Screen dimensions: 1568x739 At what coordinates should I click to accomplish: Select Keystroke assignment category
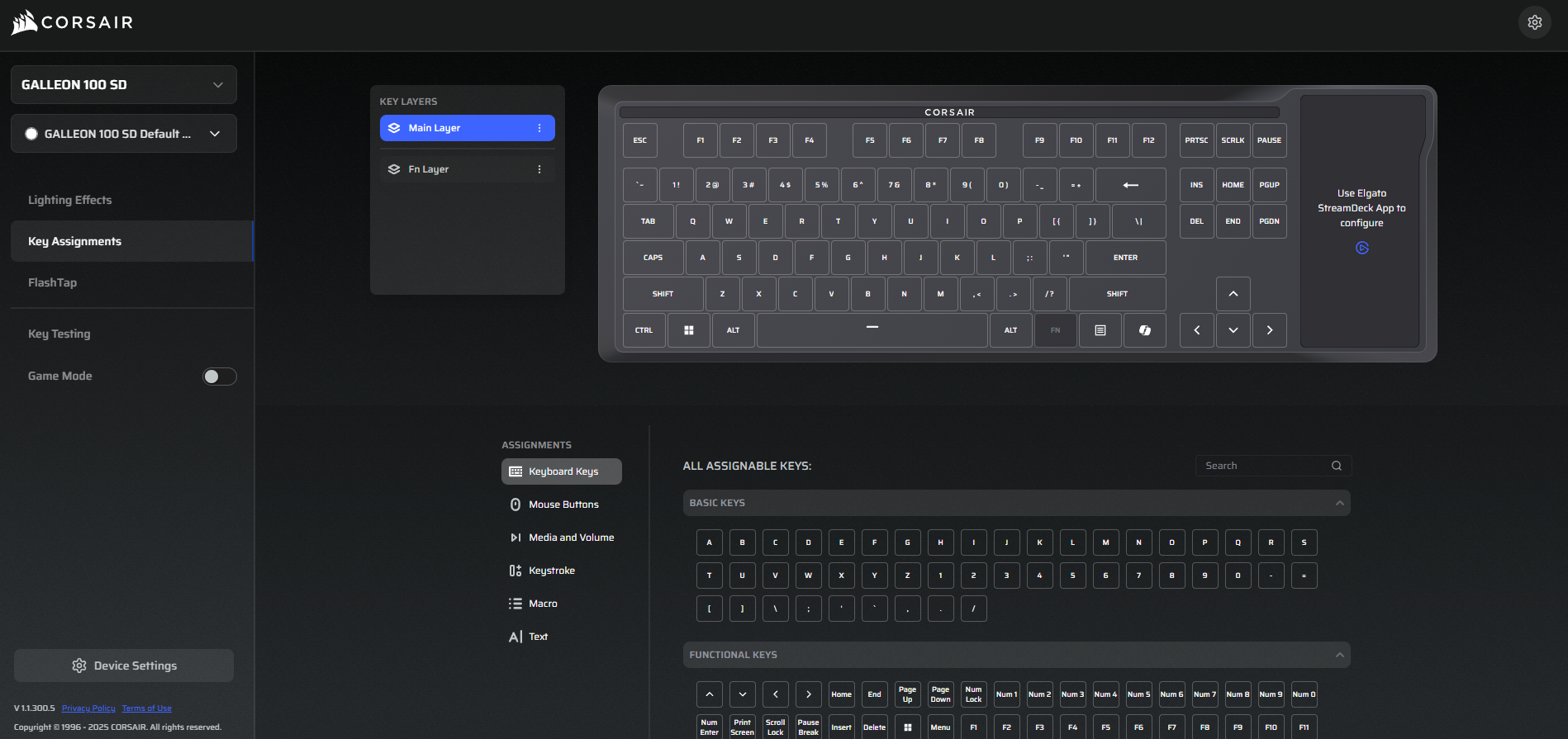coord(562,571)
